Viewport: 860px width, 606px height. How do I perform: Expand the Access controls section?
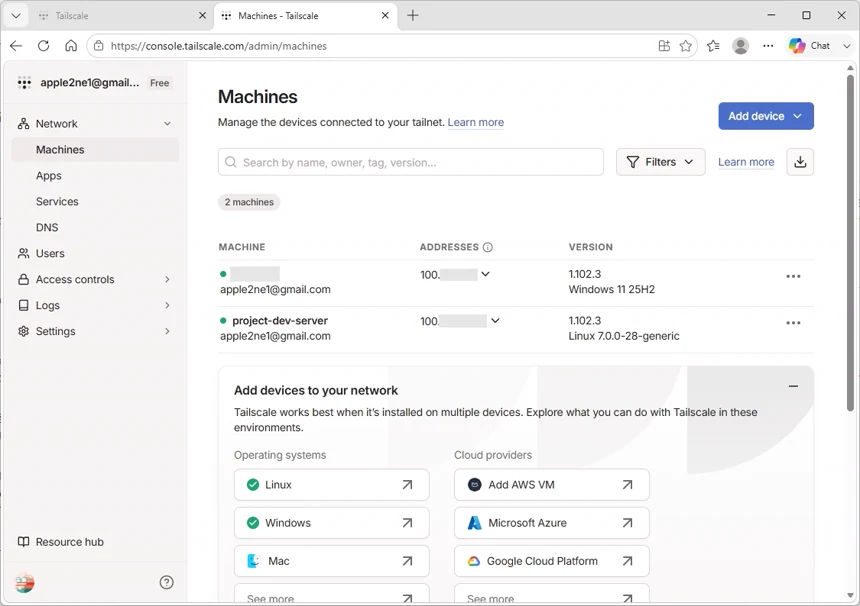[167, 280]
